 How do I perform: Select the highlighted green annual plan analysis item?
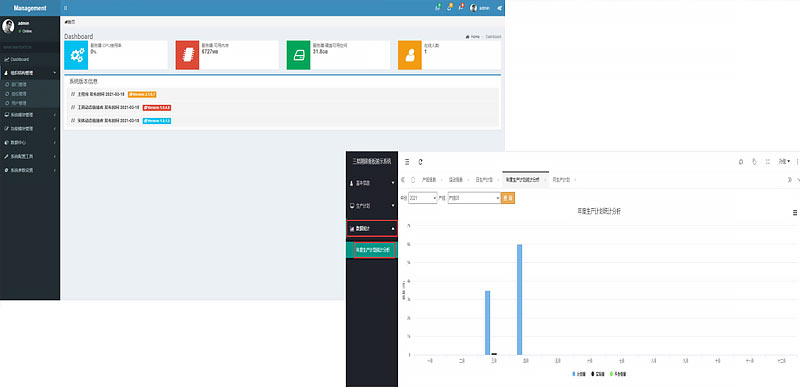coord(372,250)
